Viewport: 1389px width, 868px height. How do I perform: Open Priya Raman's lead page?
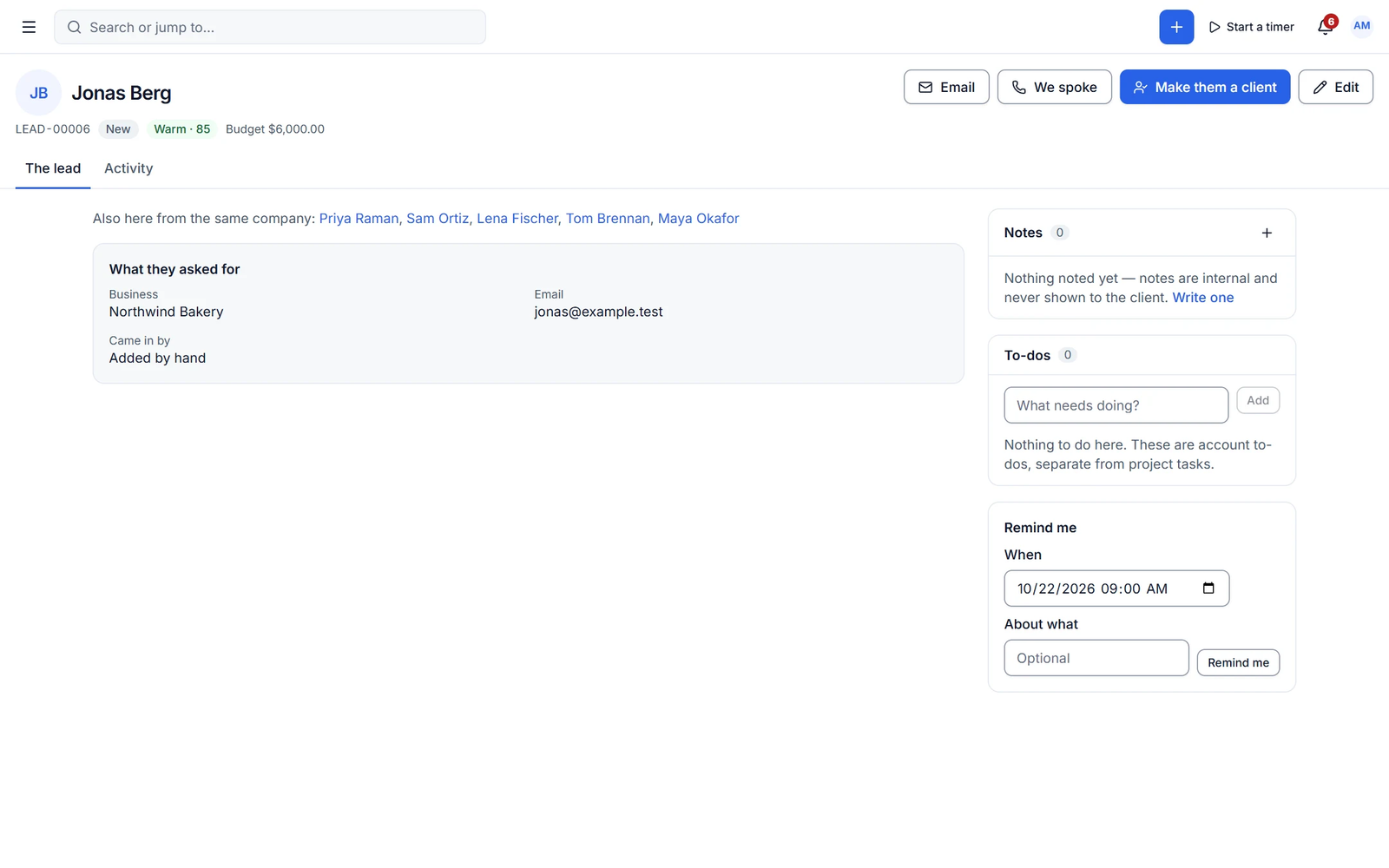359,219
